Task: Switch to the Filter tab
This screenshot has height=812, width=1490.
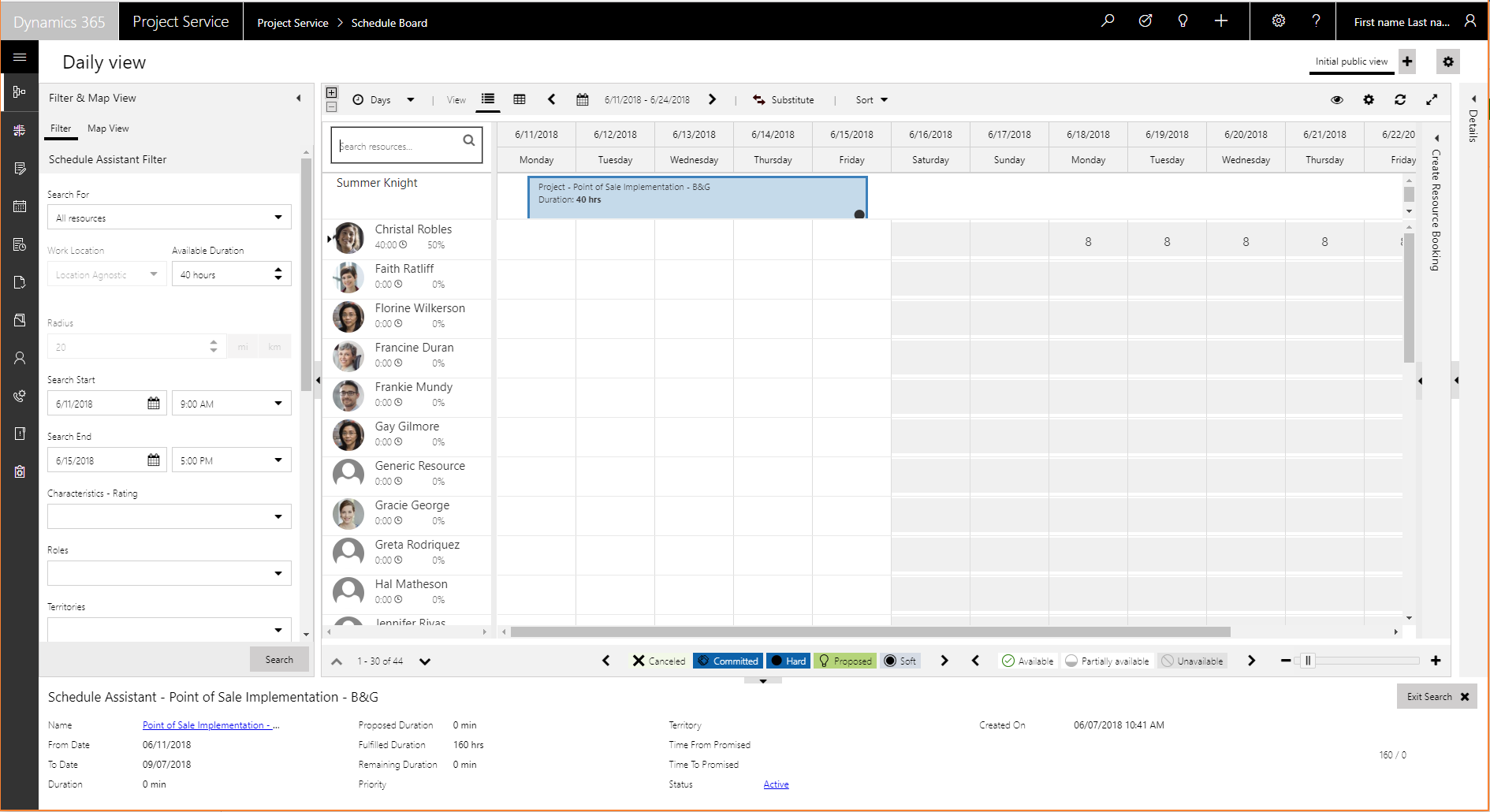Action: click(x=61, y=129)
